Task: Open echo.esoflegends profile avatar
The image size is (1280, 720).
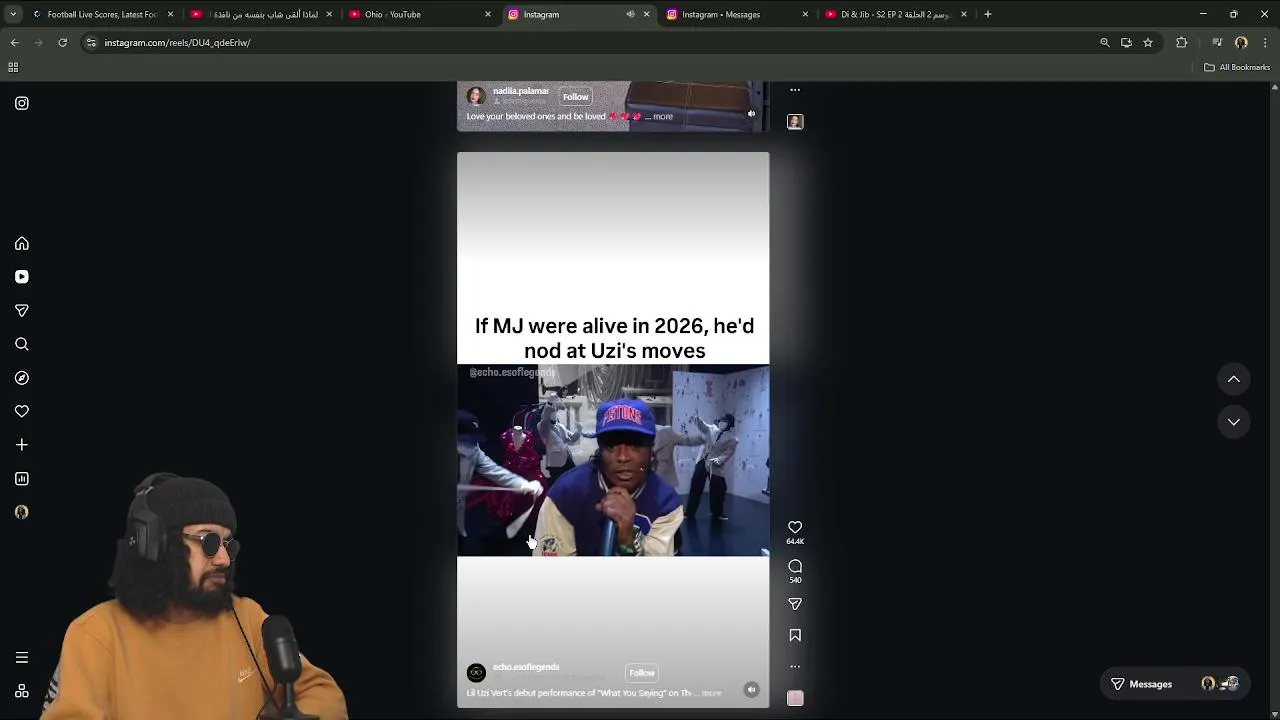Action: pyautogui.click(x=476, y=673)
